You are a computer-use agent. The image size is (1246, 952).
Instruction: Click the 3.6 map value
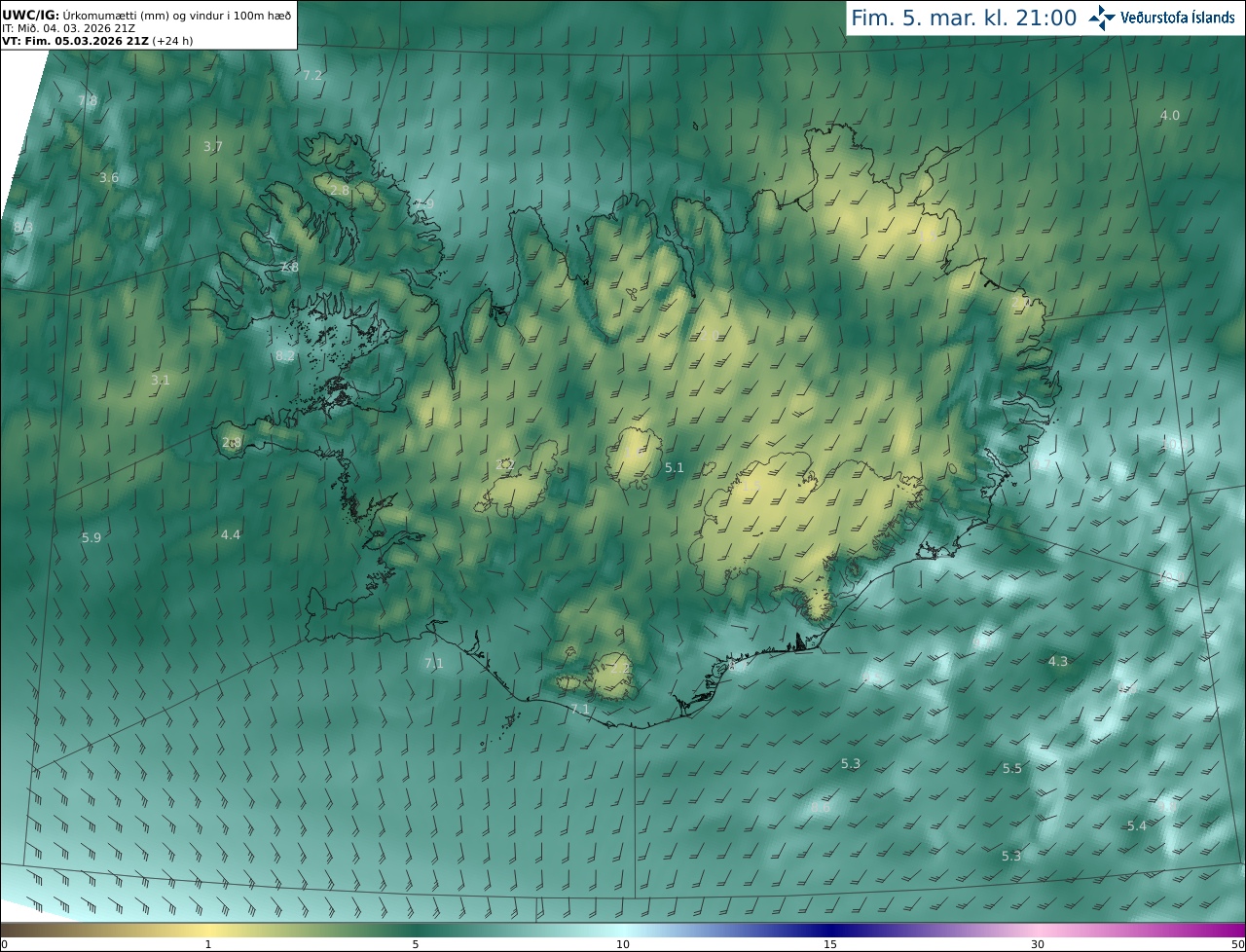pos(109,178)
